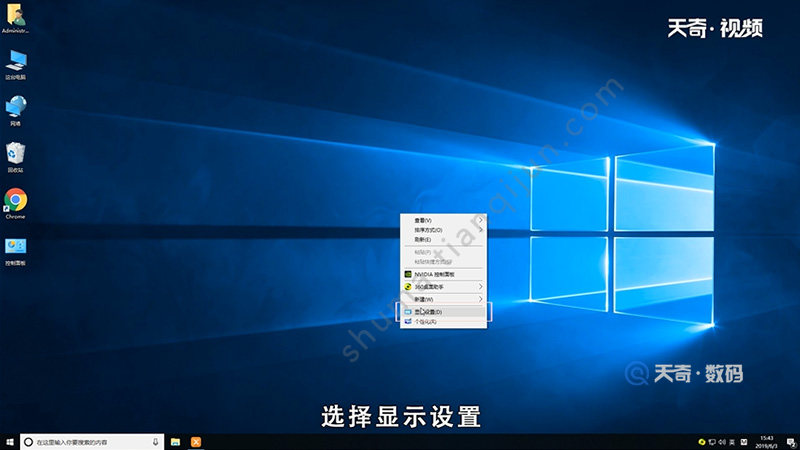800x450 pixels.
Task: Click the volume speaker tray icon
Action: click(x=722, y=442)
